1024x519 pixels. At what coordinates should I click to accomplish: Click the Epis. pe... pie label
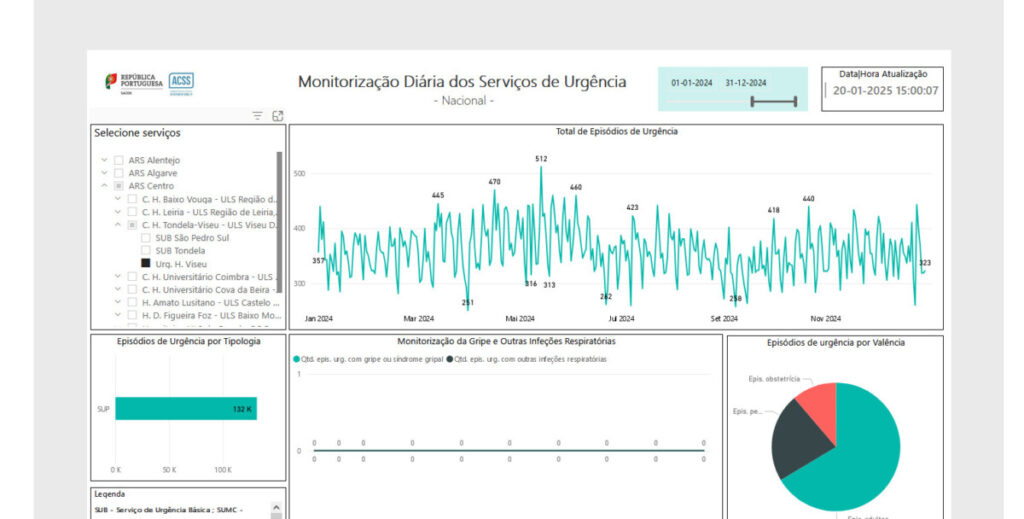(747, 411)
